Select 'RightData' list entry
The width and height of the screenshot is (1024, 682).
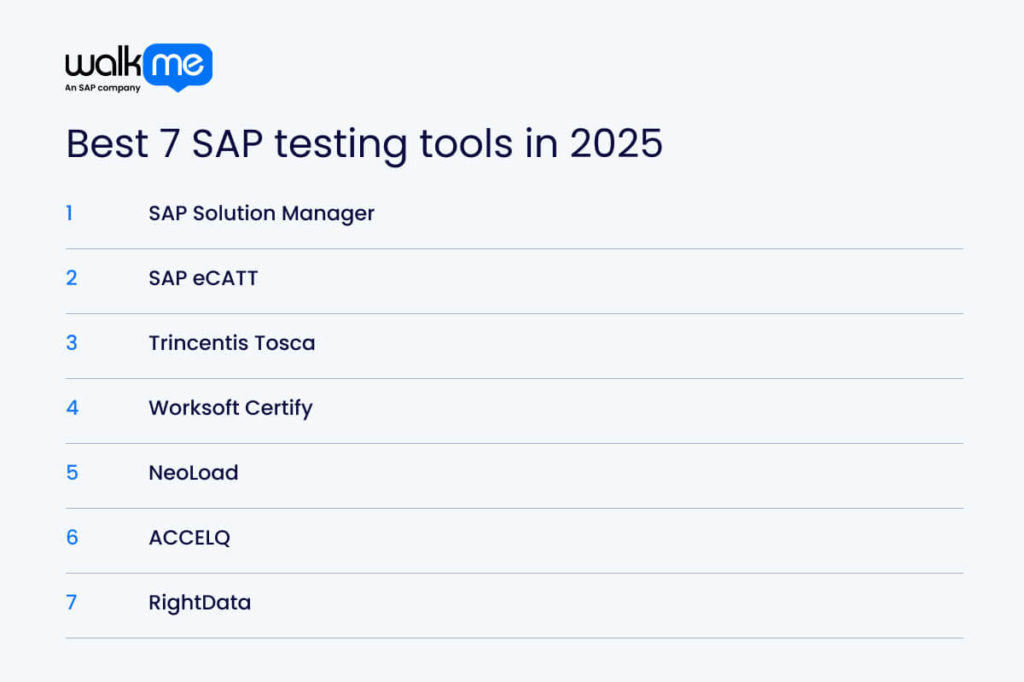tap(200, 602)
